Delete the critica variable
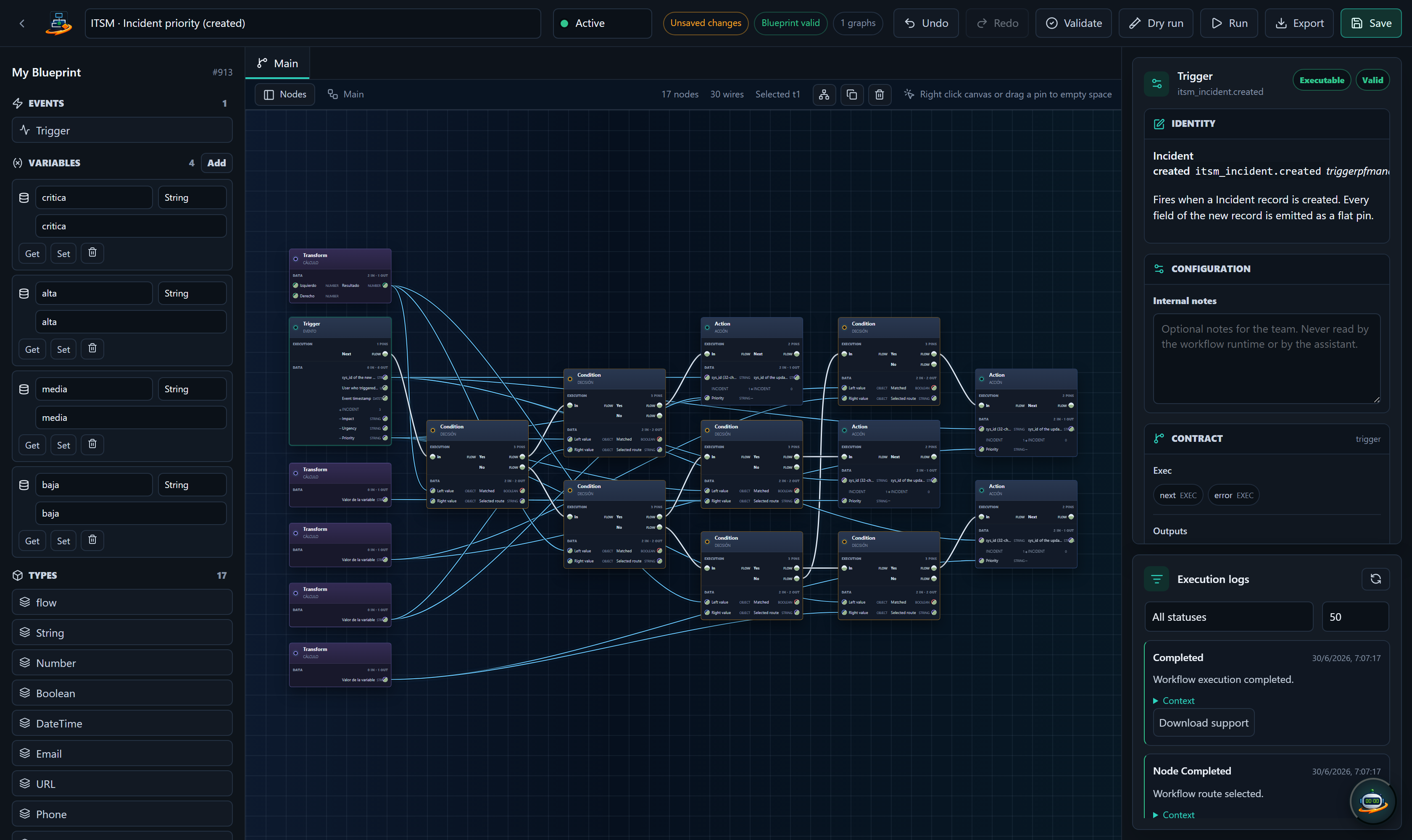This screenshot has height=840, width=1412. pyautogui.click(x=92, y=253)
